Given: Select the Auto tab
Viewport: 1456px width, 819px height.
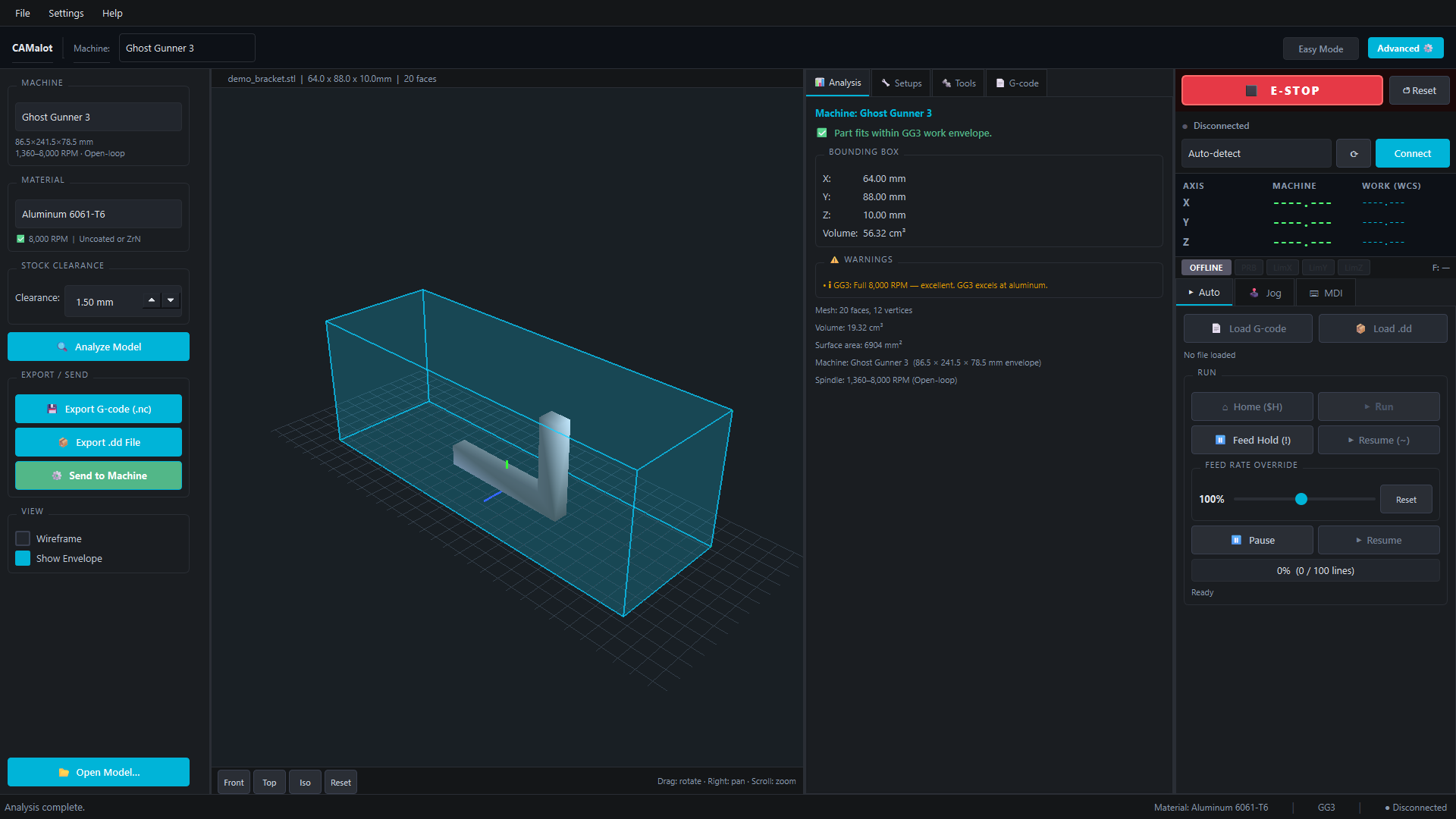Looking at the screenshot, I should coord(1204,292).
